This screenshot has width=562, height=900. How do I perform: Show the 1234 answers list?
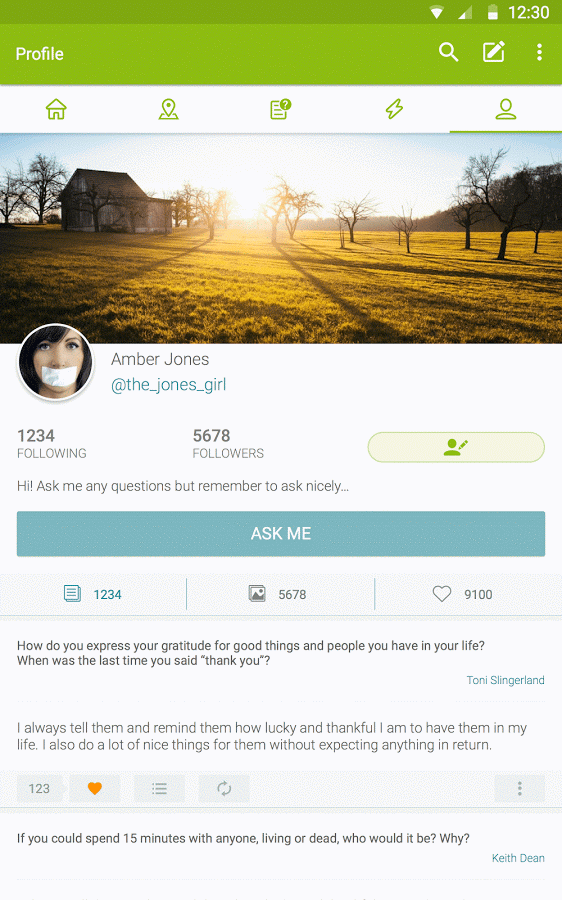[93, 594]
